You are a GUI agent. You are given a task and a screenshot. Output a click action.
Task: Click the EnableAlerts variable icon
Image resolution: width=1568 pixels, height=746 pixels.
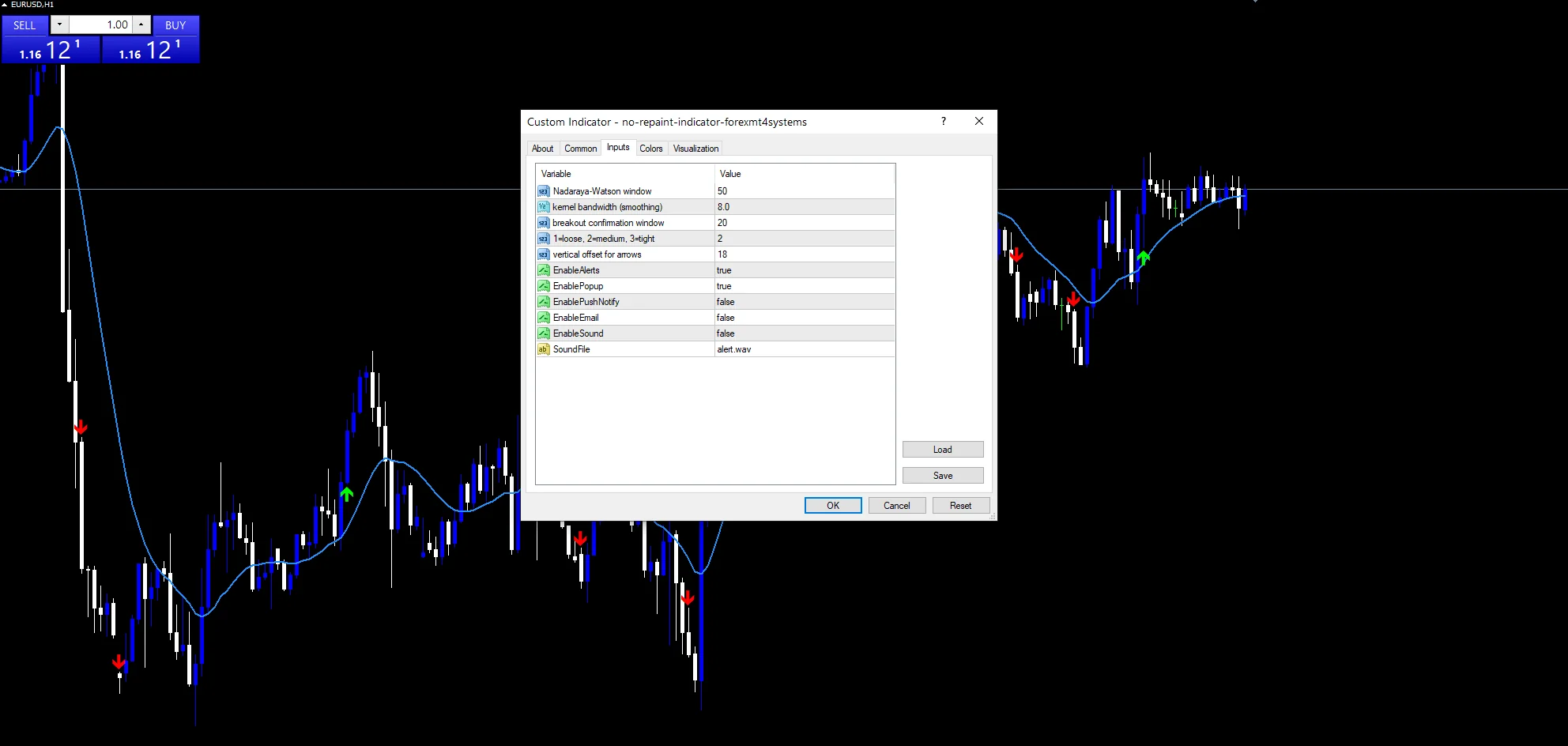(543, 270)
